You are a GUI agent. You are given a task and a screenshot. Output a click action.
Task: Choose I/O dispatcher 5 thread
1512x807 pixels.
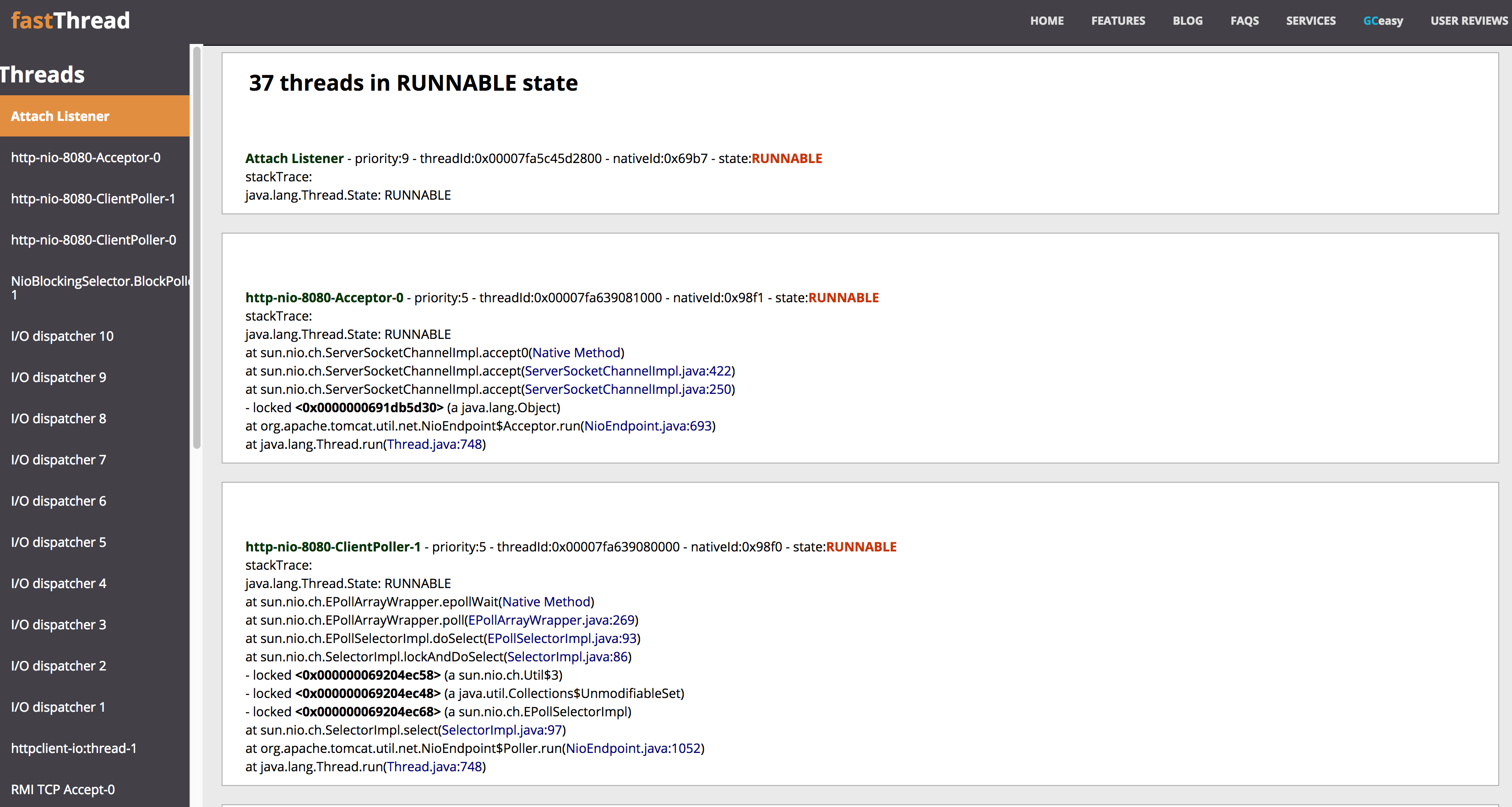(x=59, y=542)
